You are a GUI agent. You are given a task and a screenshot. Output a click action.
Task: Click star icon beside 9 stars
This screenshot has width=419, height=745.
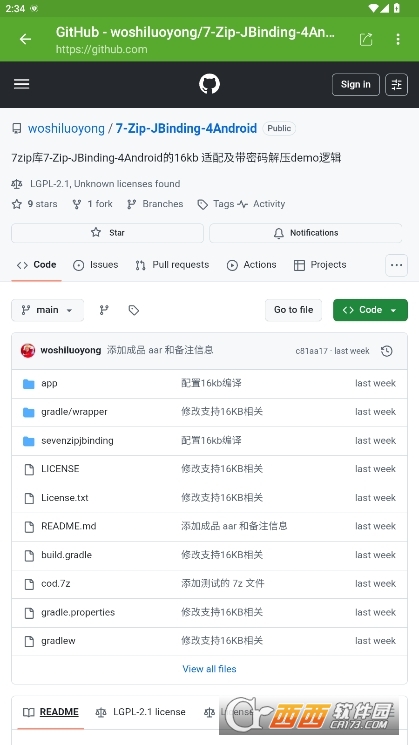17,204
